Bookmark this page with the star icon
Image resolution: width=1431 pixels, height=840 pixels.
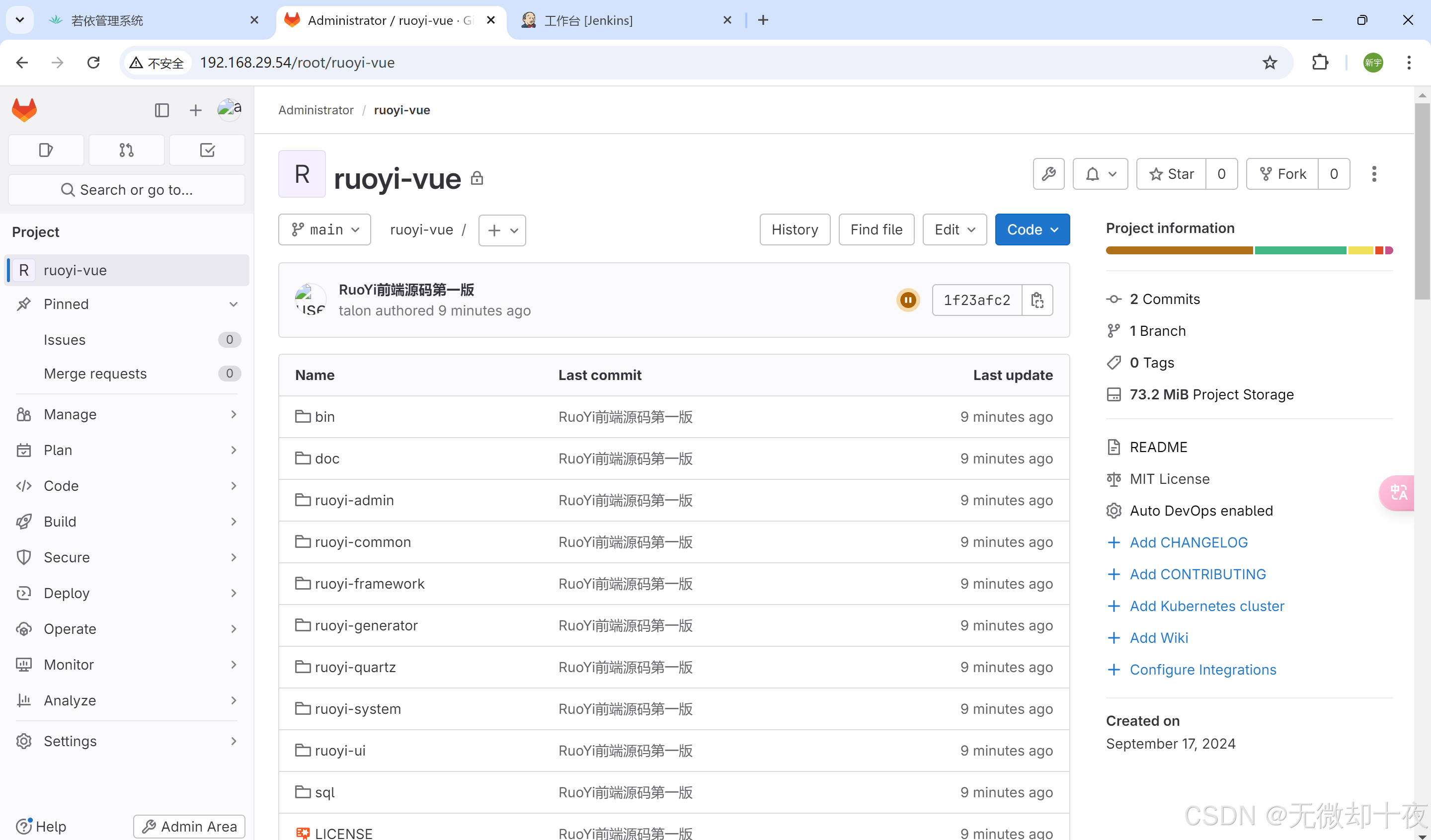[1270, 63]
